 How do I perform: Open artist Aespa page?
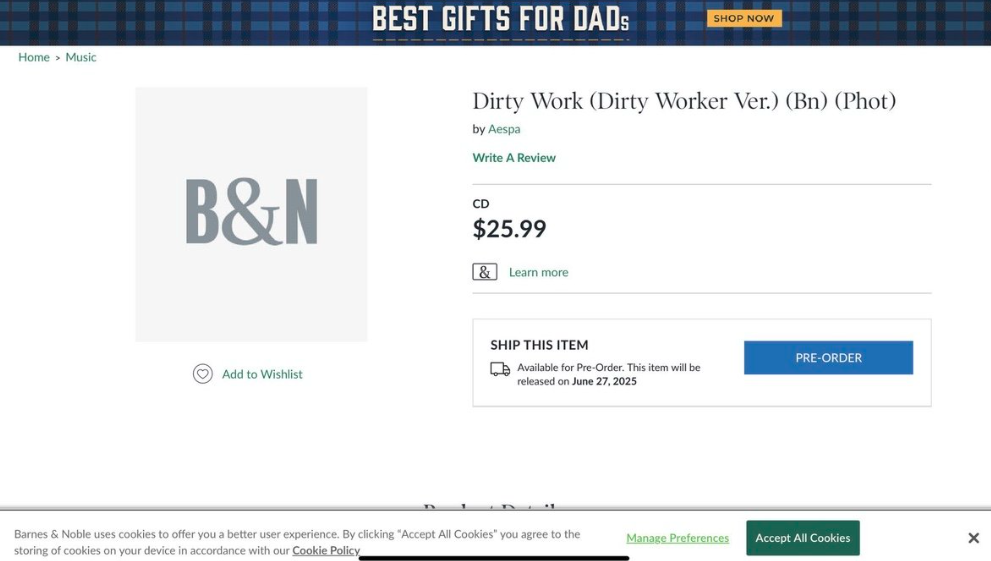(x=504, y=129)
